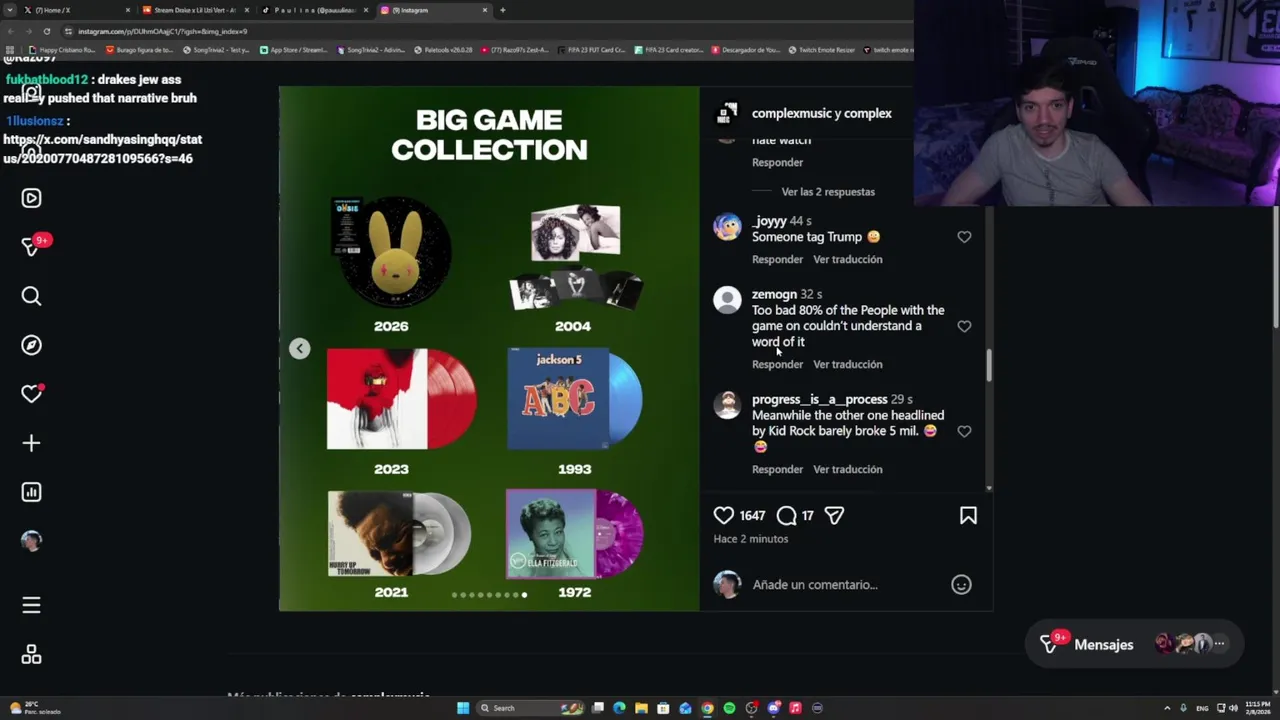
Task: Click the last carousel indicator dot
Action: click(524, 595)
